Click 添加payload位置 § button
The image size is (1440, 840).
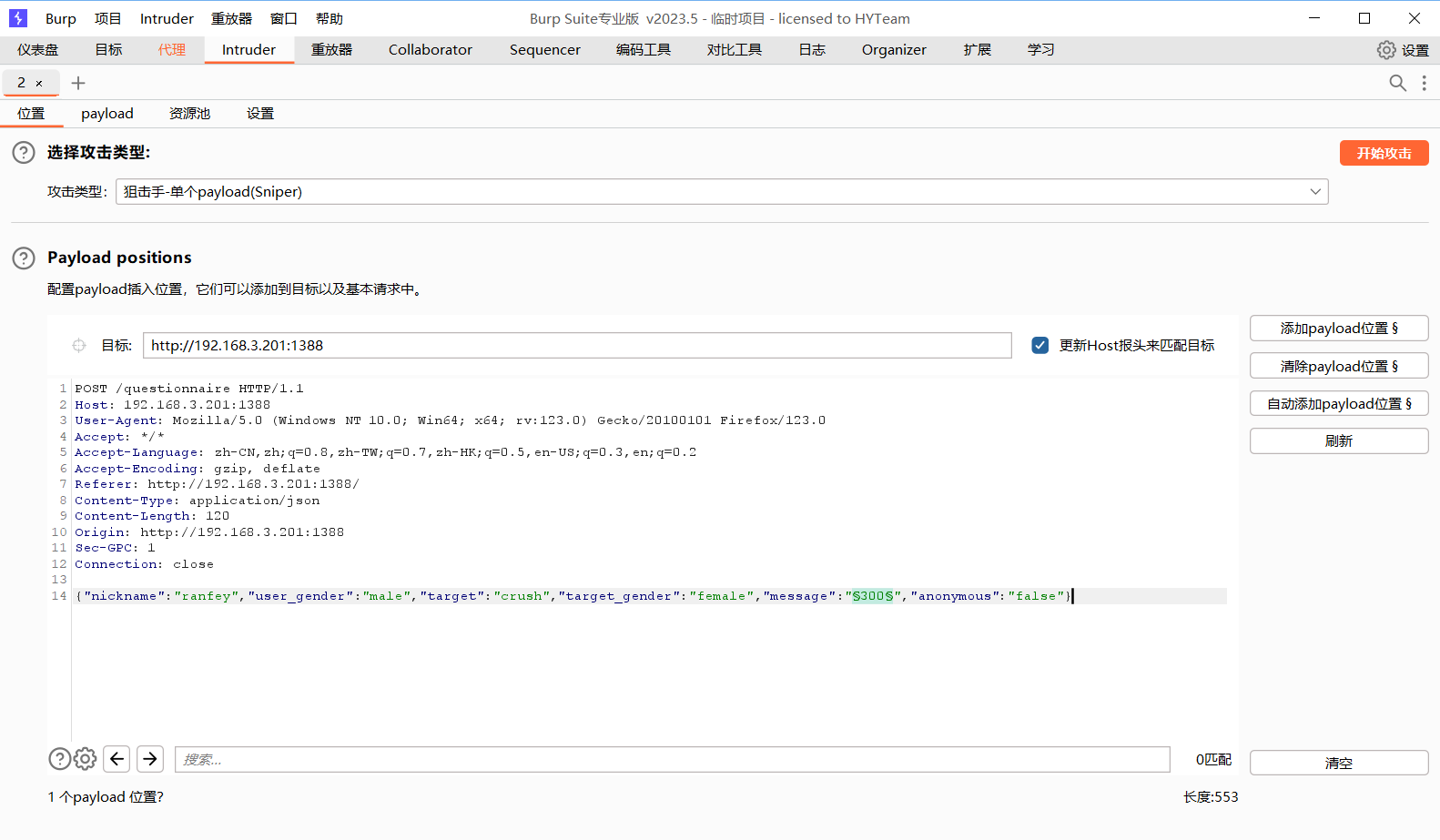(x=1339, y=329)
